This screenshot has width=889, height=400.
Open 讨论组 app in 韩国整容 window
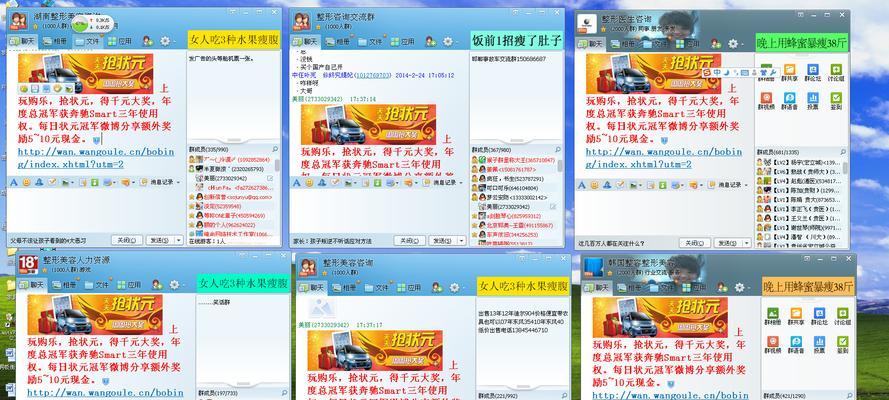pos(843,316)
